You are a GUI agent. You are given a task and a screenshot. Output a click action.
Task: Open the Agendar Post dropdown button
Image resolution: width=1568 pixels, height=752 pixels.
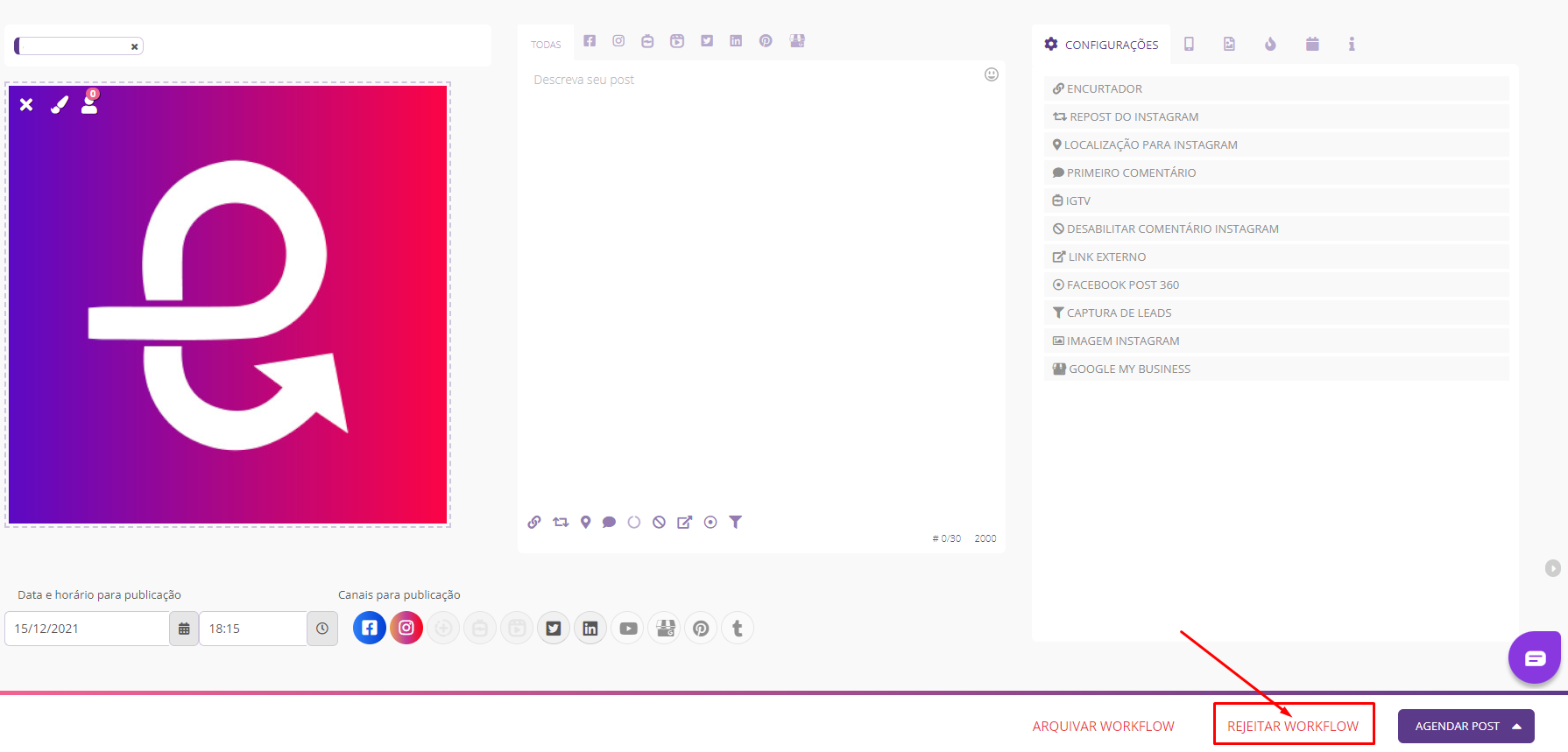tap(1466, 726)
